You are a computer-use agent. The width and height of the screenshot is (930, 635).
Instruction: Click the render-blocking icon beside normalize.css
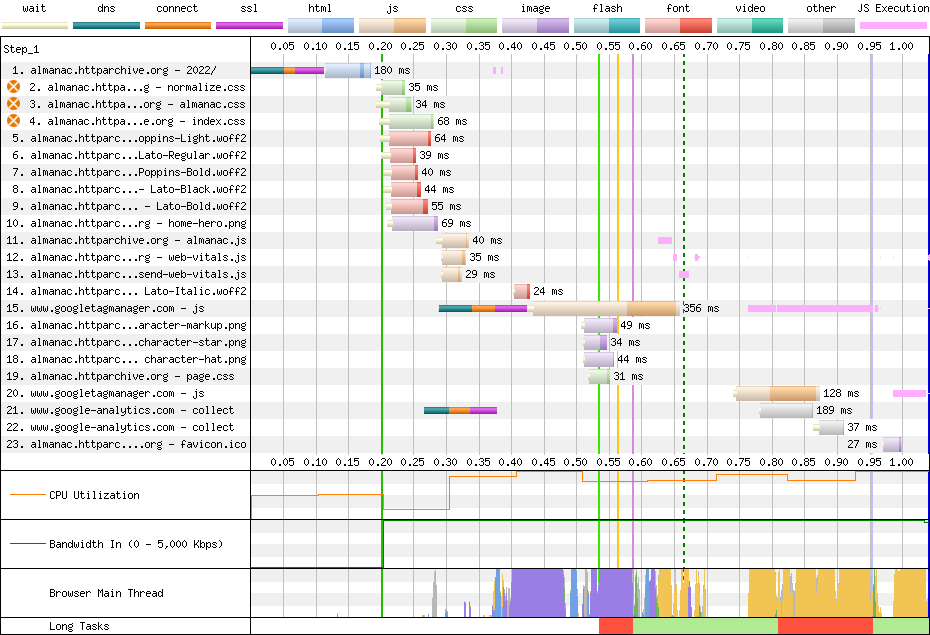pyautogui.click(x=13, y=87)
